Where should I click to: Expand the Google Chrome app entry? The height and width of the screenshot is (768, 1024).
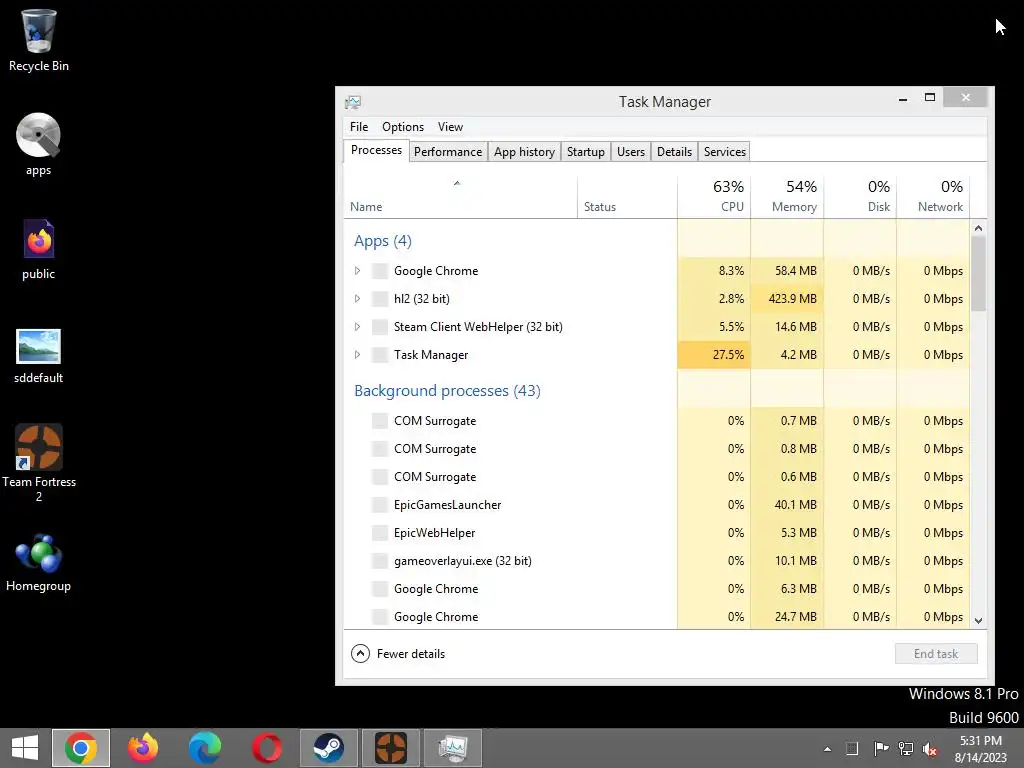357,270
